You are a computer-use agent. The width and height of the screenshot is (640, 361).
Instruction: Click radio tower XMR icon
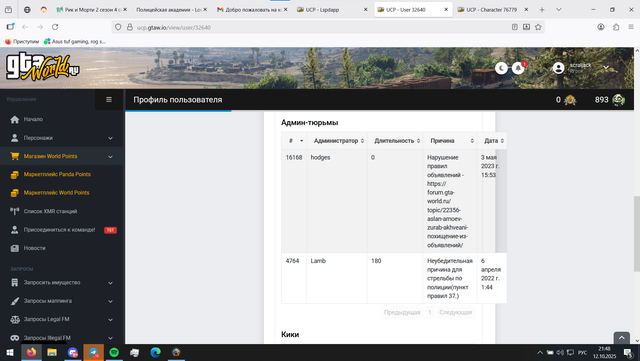(15, 211)
